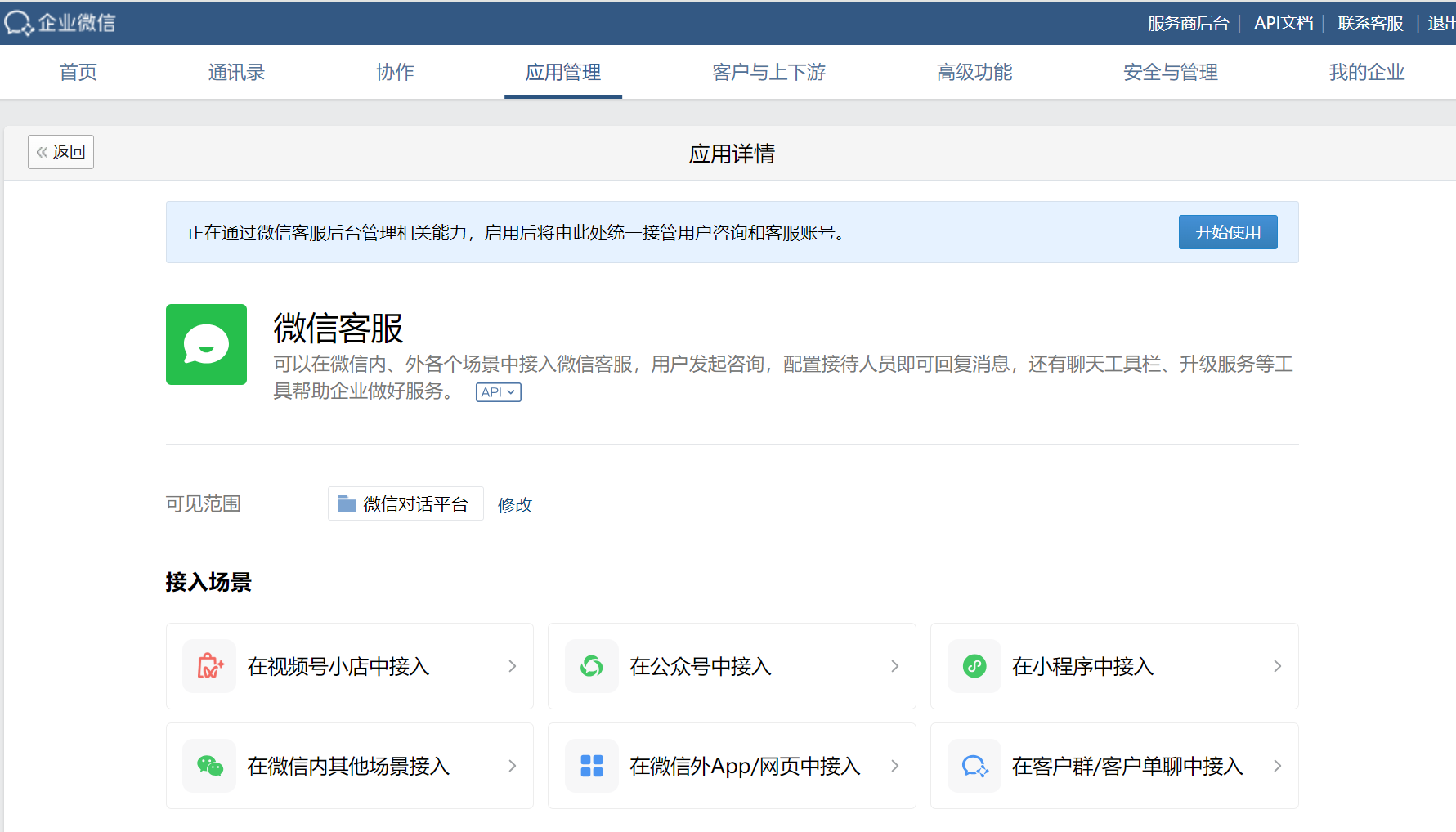
Task: Click the 在小程序中接入 label
Action: 1082,667
